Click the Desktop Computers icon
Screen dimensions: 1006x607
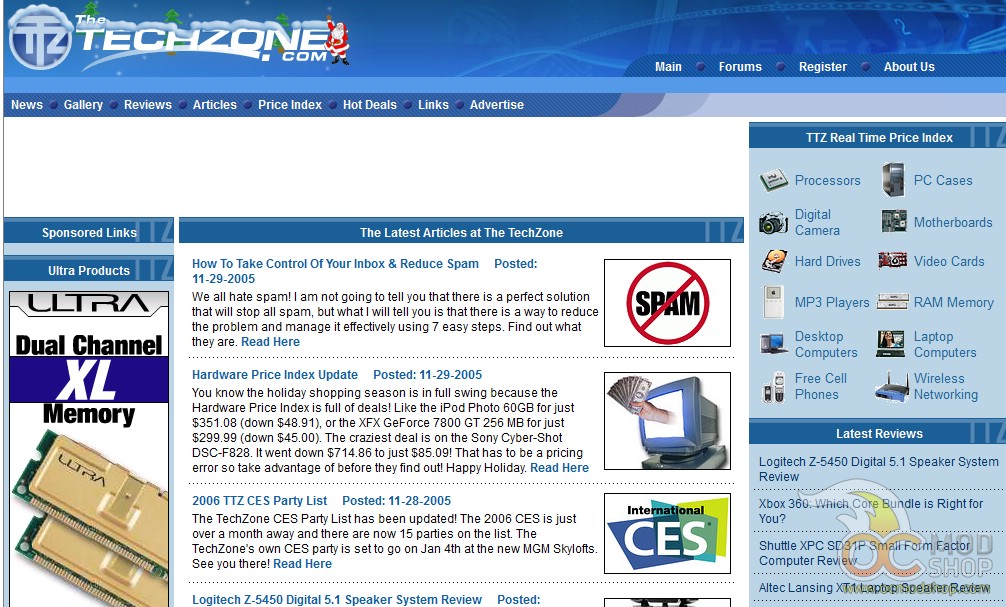click(773, 344)
